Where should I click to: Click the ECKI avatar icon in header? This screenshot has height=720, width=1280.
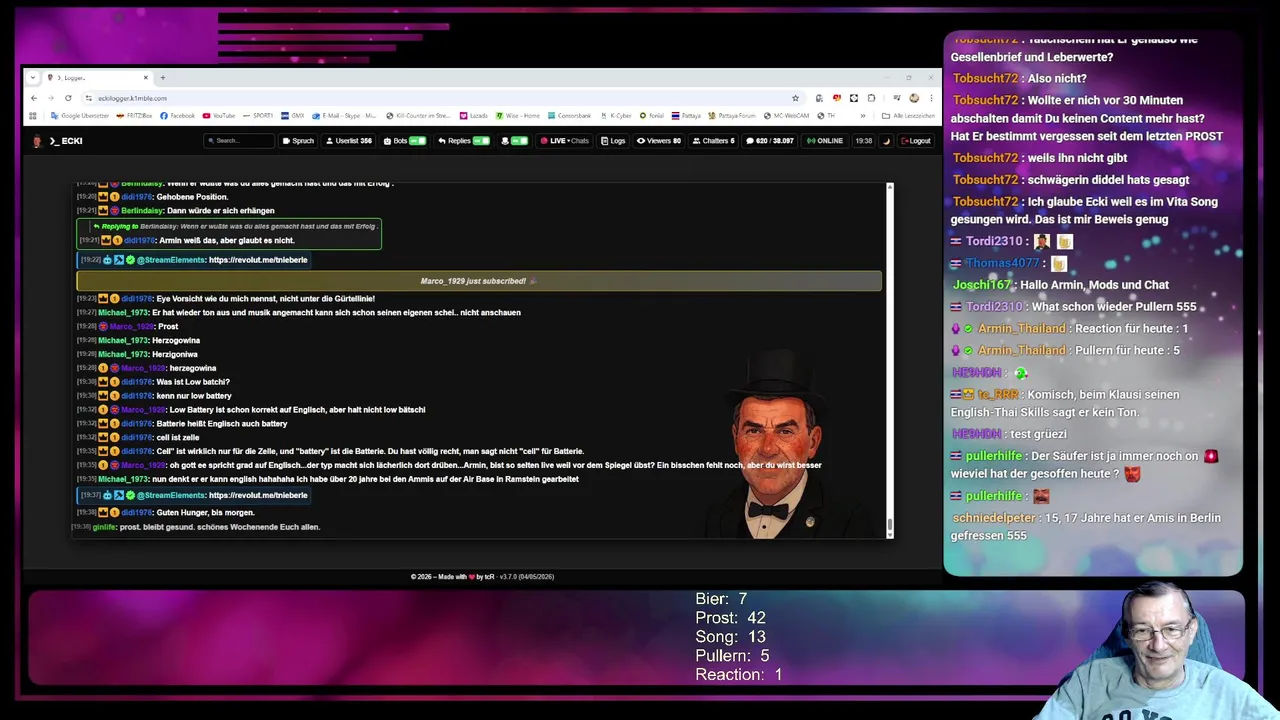tap(37, 141)
